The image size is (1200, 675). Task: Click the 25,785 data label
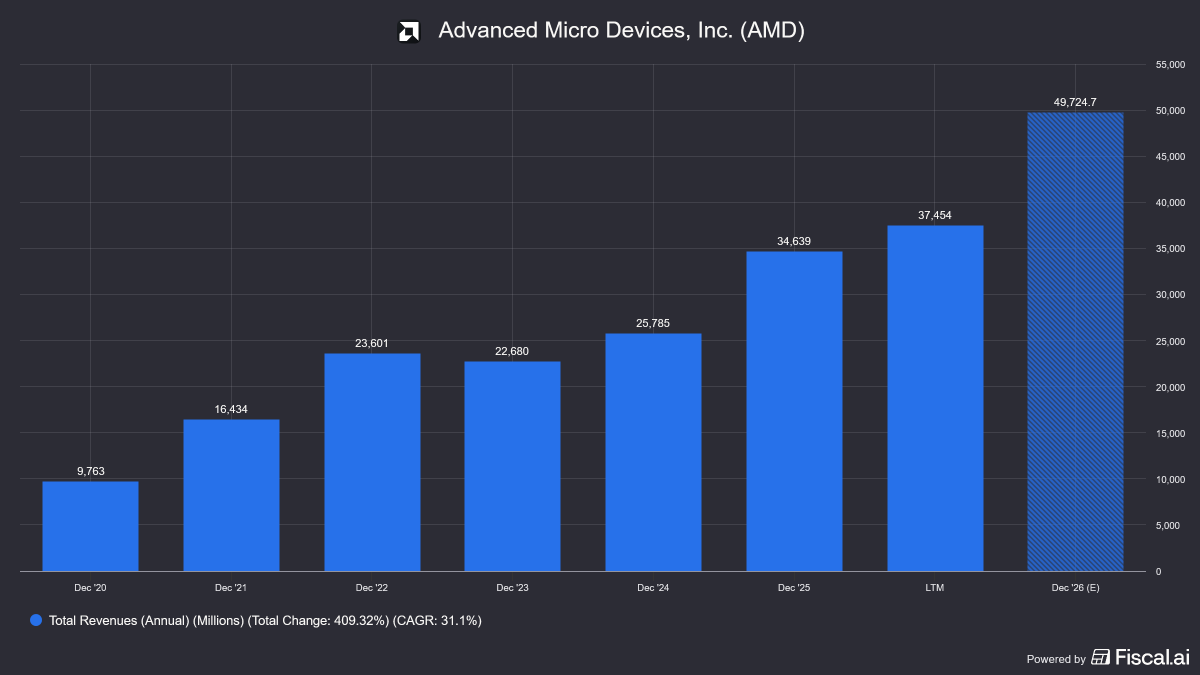coord(653,323)
